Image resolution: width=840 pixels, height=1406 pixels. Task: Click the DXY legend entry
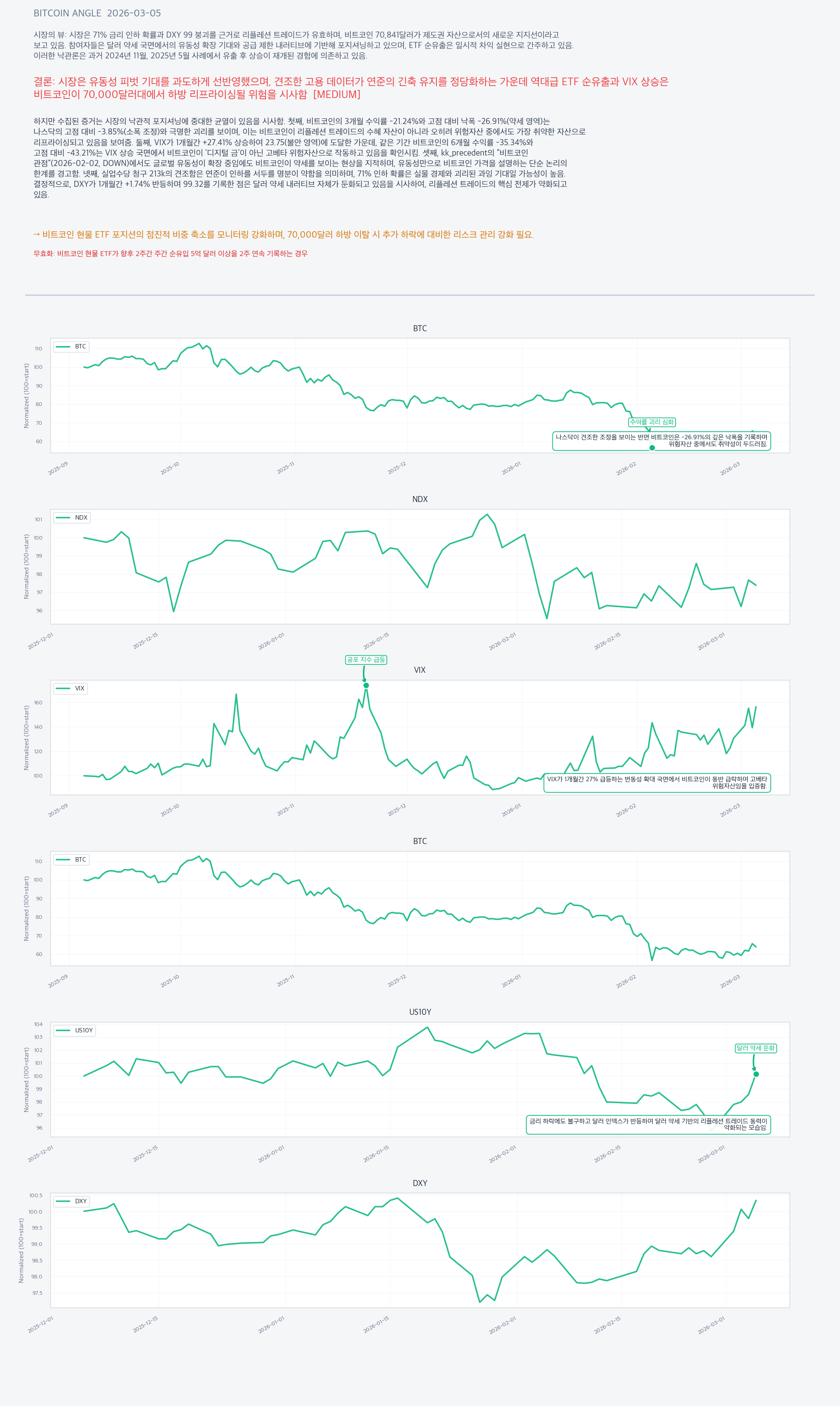71,1201
